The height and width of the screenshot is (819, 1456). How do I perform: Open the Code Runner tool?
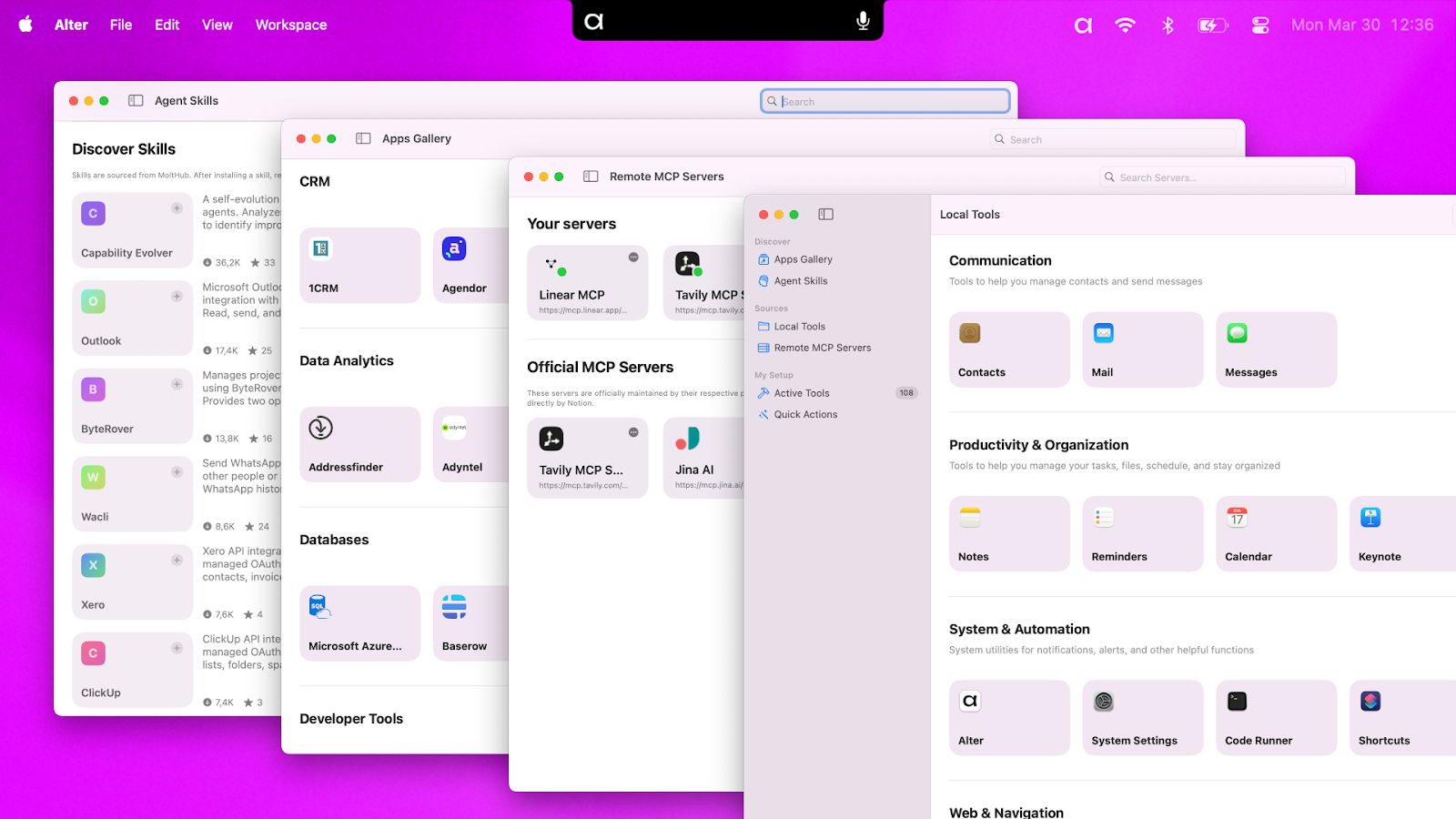tap(1275, 717)
